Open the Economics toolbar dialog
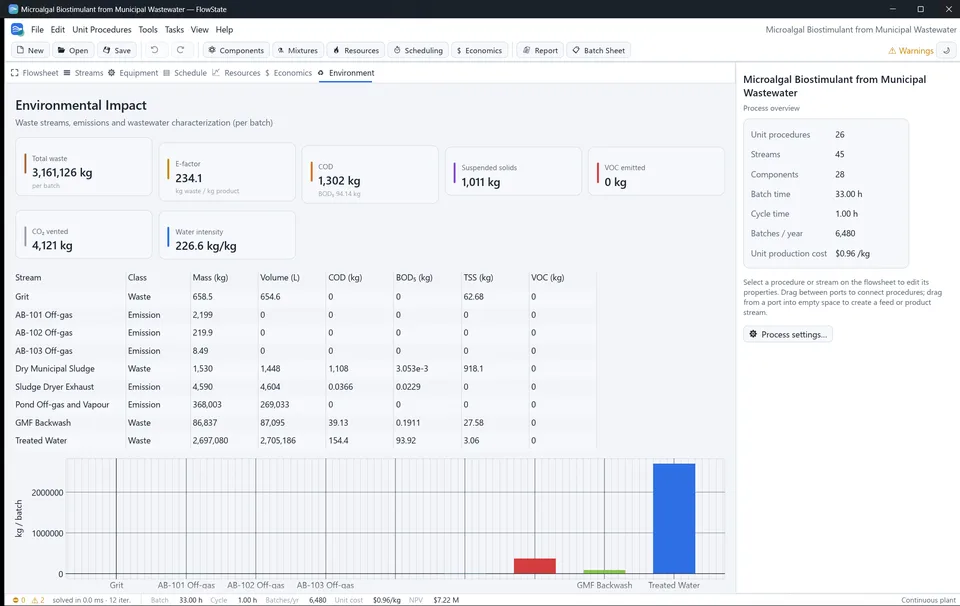This screenshot has width=960, height=606. pyautogui.click(x=479, y=50)
